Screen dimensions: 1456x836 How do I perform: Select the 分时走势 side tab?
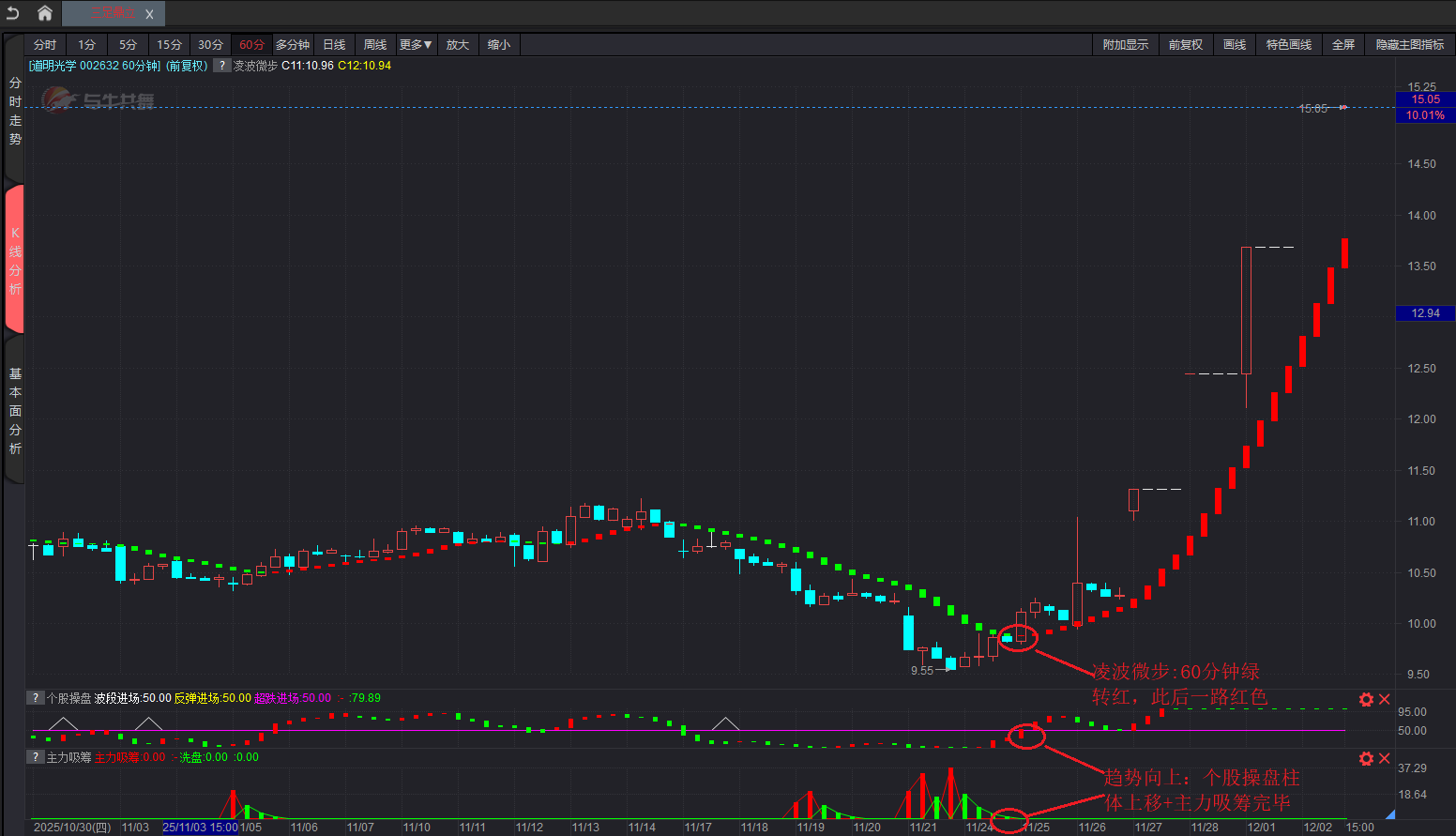pos(15,112)
